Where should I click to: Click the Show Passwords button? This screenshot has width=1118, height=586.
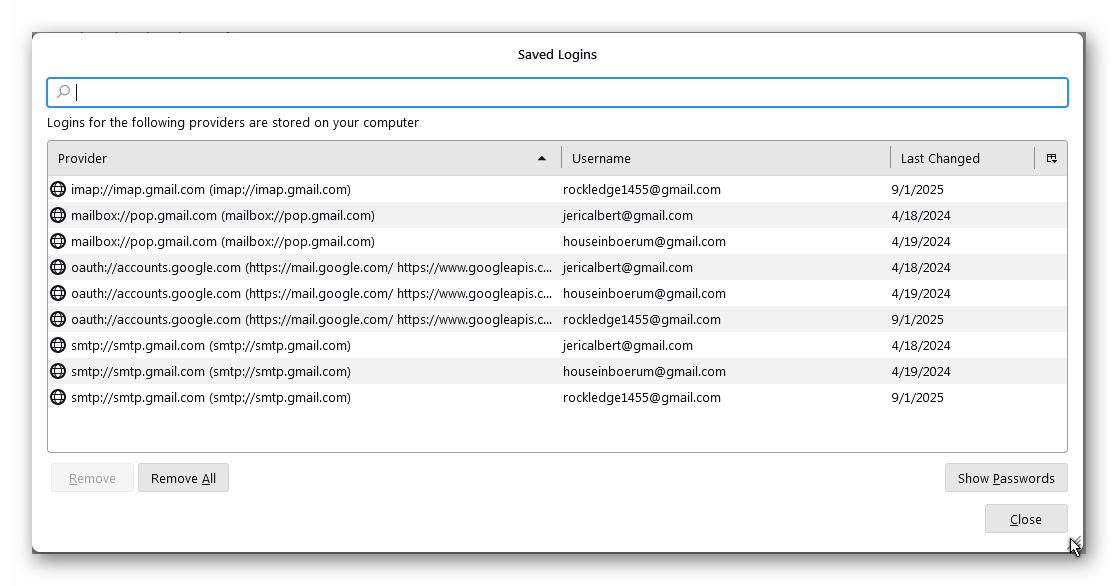[x=1005, y=478]
